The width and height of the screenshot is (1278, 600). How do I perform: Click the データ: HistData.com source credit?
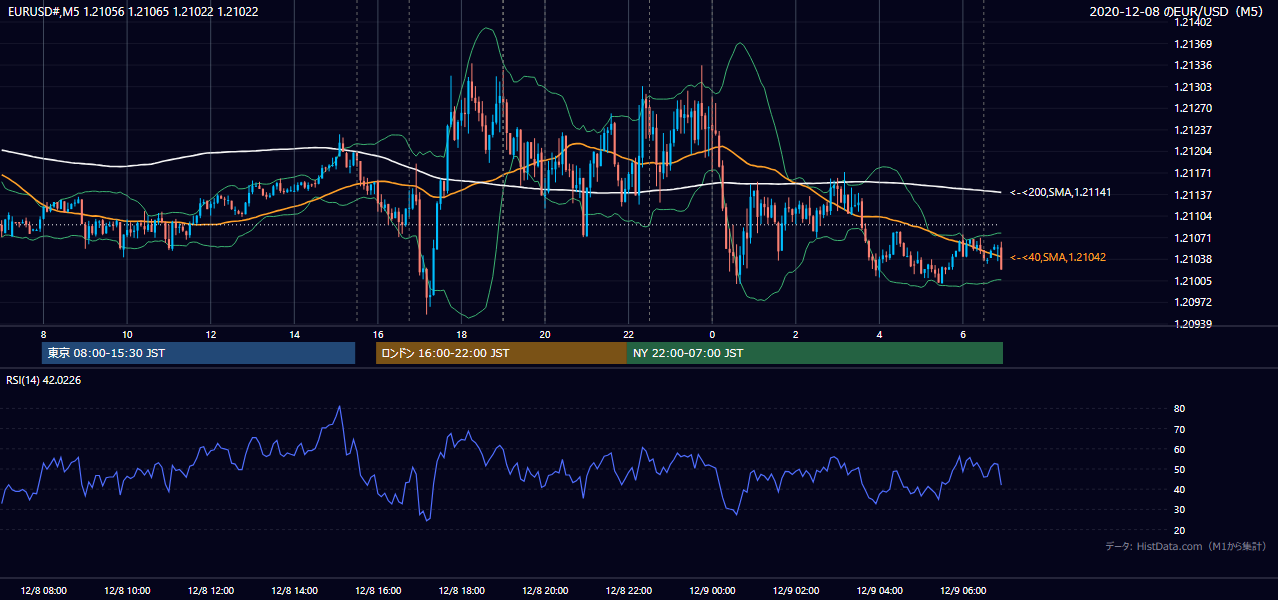coord(1186,546)
